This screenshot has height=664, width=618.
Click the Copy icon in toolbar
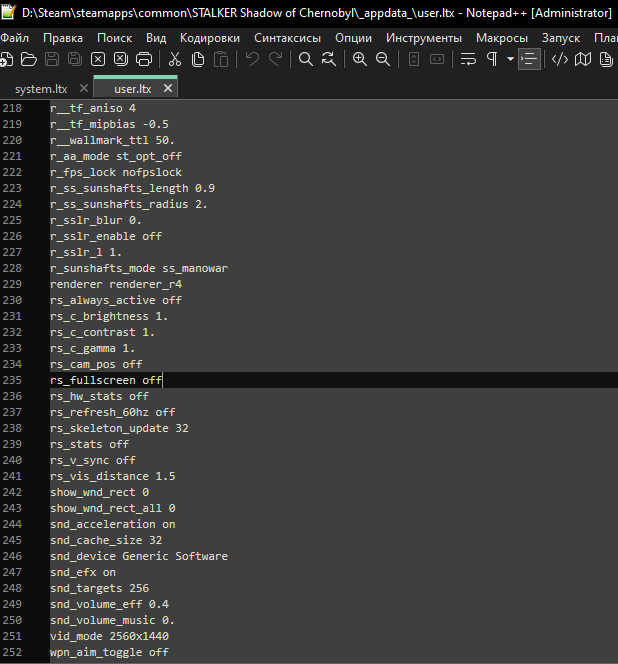(x=198, y=59)
